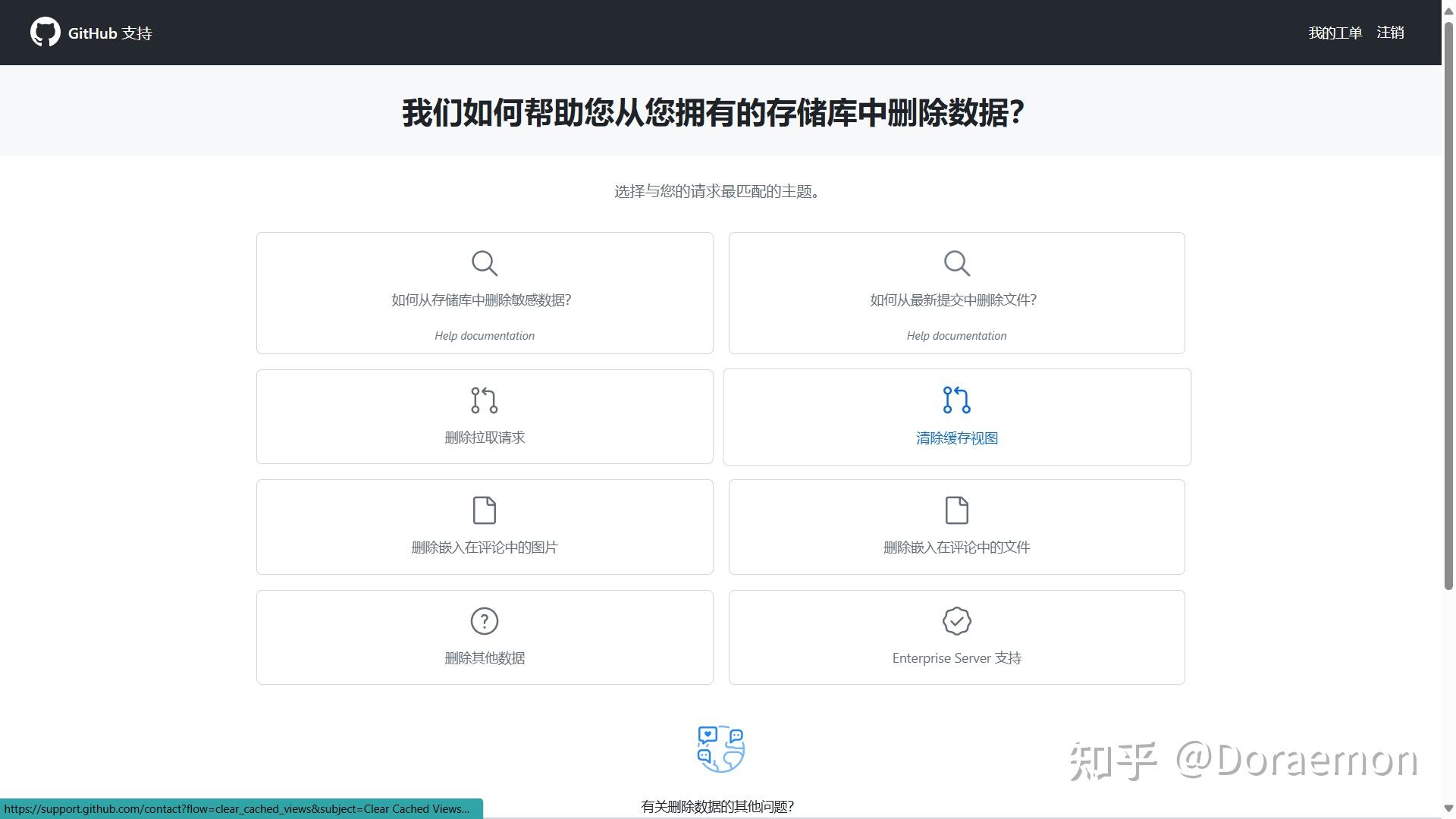Open 如何从最新提交中删除文件? link

point(953,300)
